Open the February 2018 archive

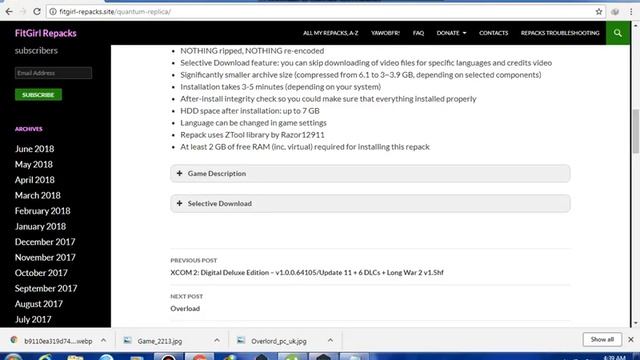pos(42,211)
